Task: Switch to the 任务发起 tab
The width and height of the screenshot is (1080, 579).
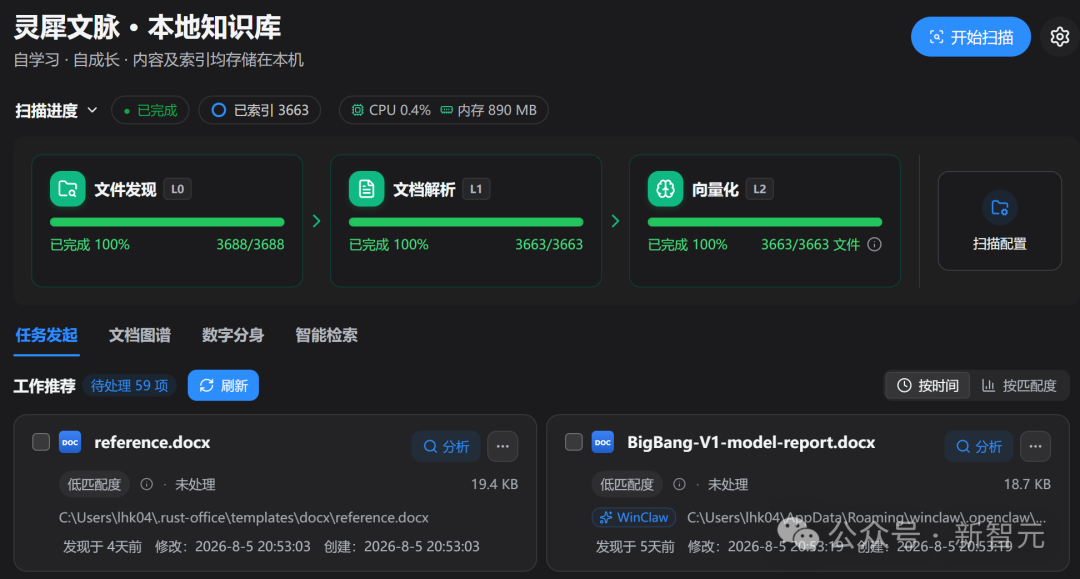Action: click(46, 335)
